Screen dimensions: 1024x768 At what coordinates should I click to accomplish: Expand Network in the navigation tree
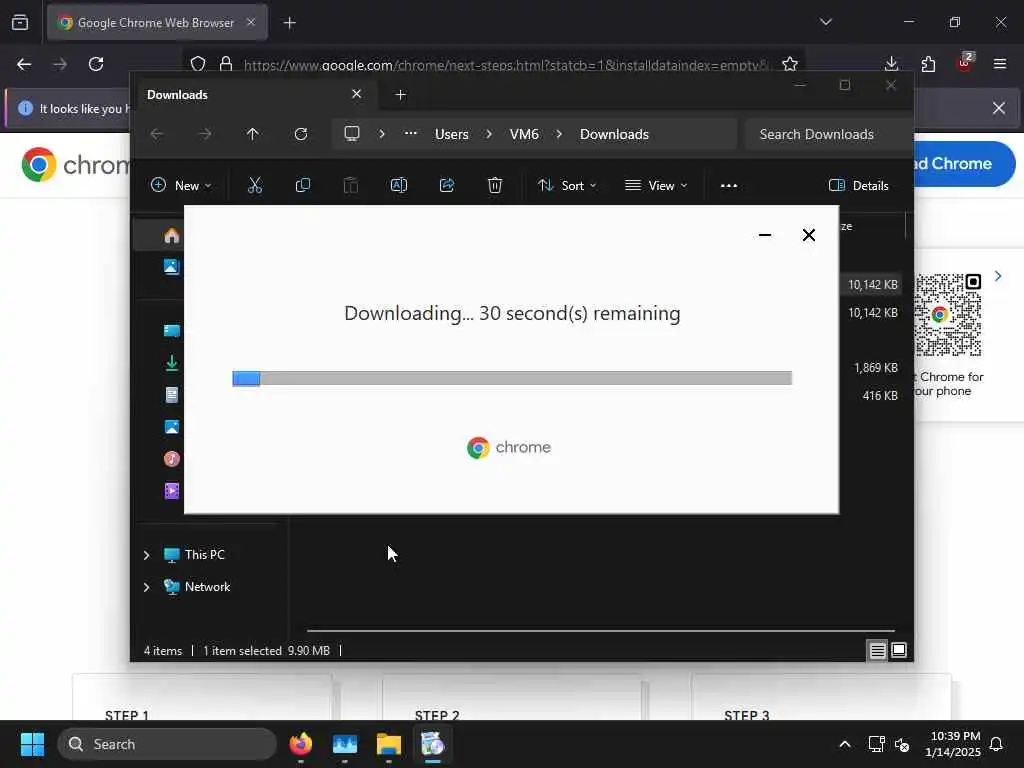[147, 587]
